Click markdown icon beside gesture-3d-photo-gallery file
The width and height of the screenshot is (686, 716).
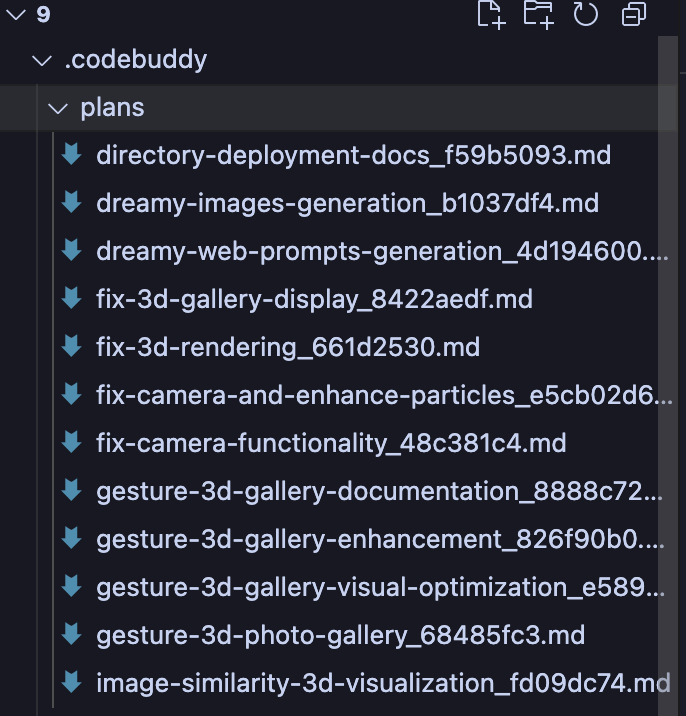point(71,635)
